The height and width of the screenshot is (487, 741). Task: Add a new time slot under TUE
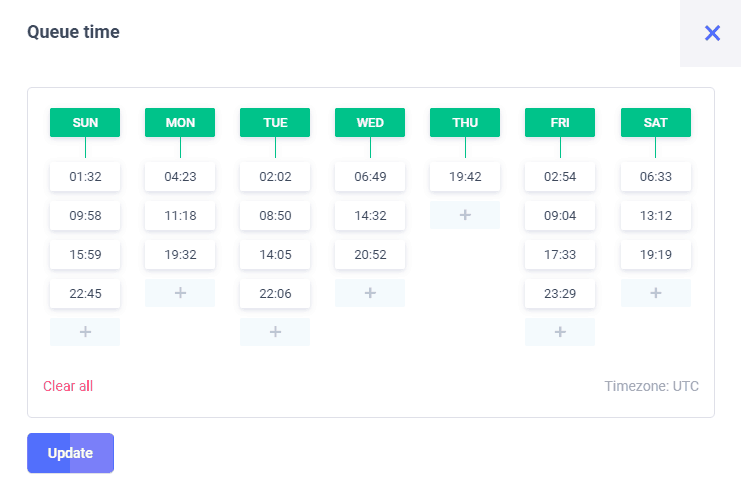pos(275,332)
